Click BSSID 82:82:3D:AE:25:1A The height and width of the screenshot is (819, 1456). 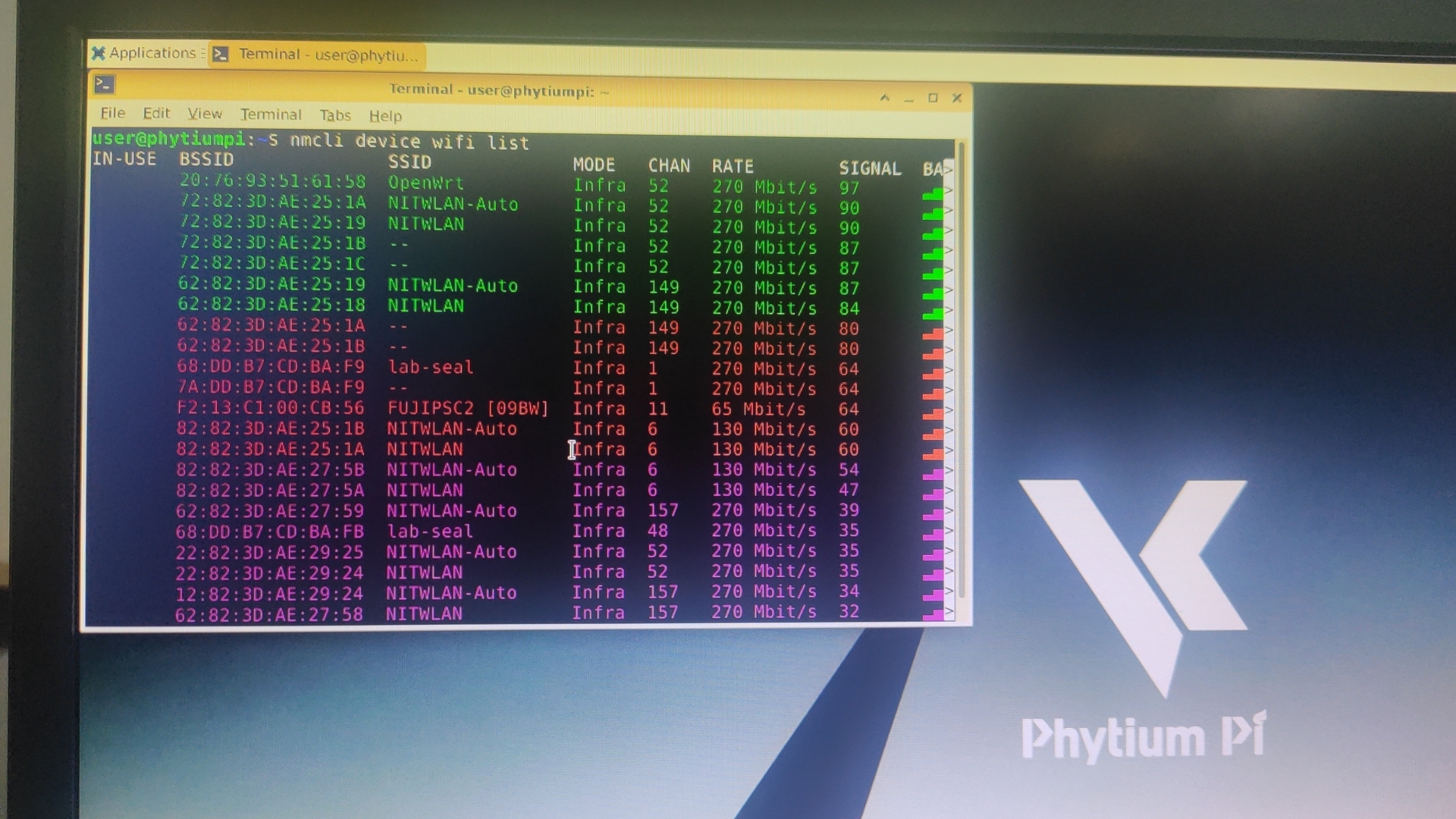(x=271, y=449)
